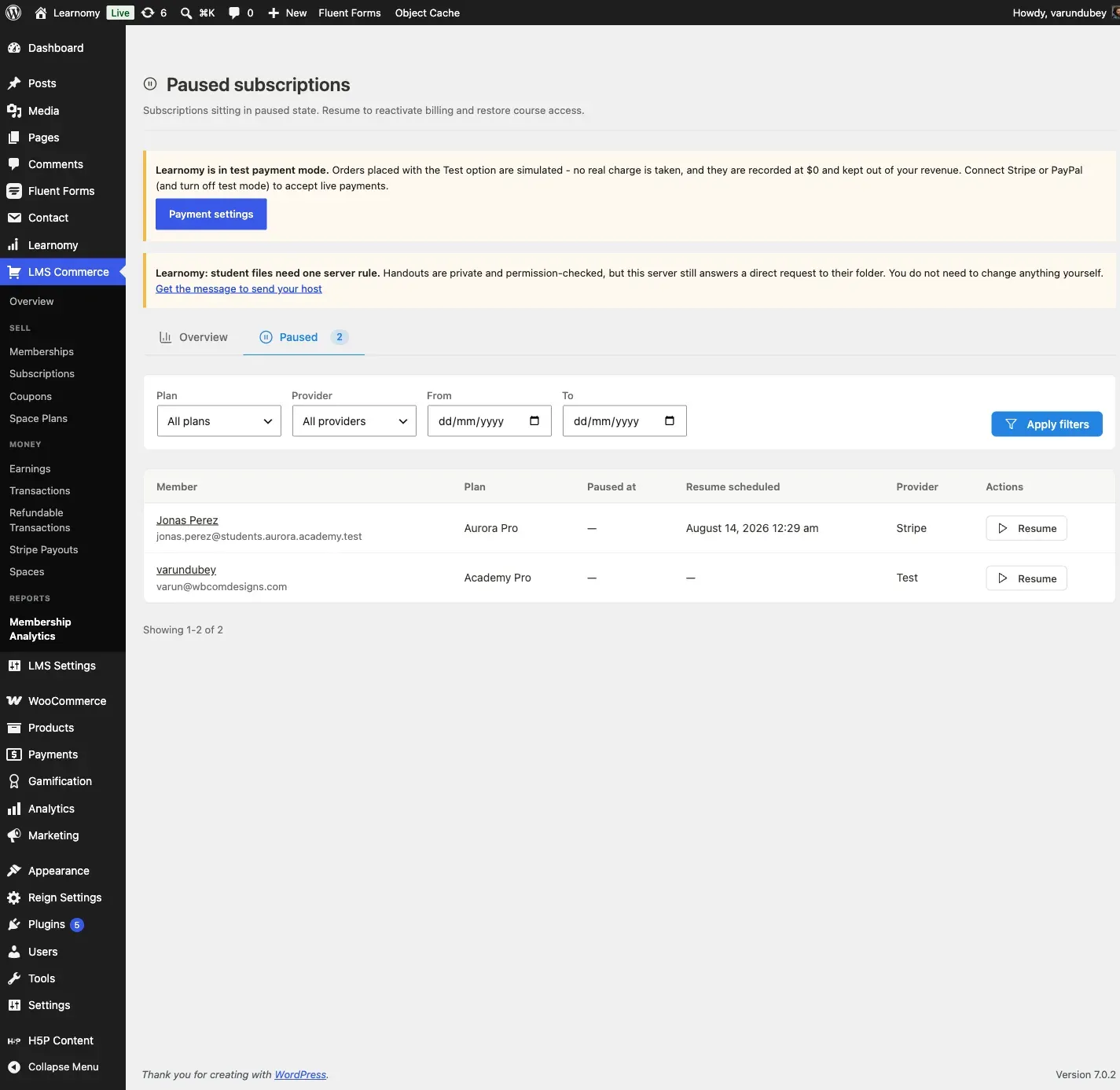
Task: Open the Provider dropdown showing All providers
Action: click(x=354, y=421)
